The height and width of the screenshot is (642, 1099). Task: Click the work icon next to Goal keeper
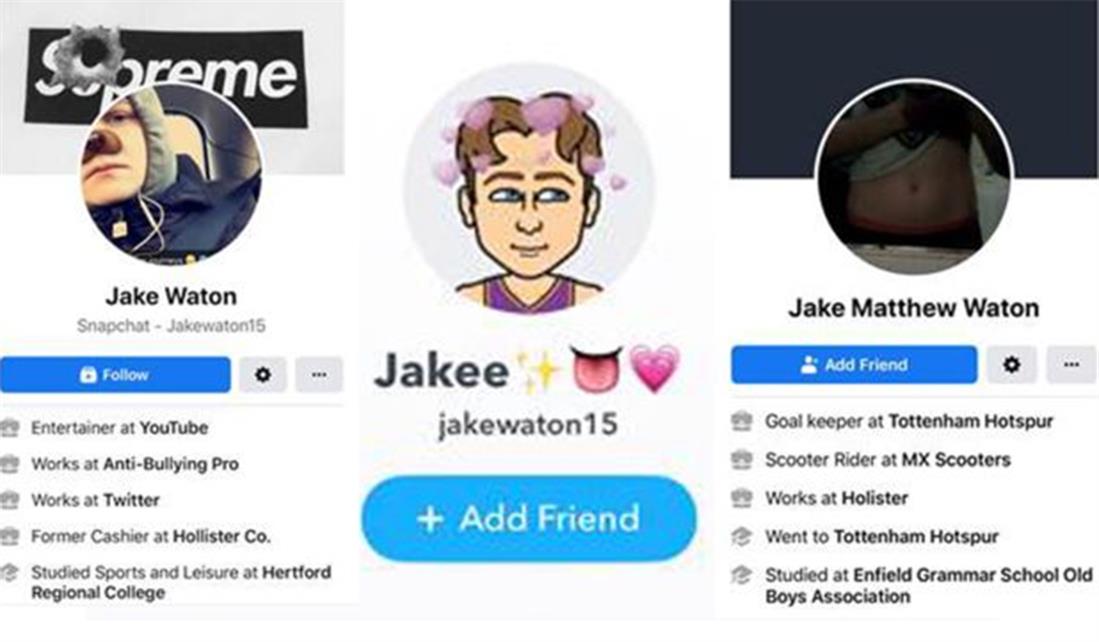click(742, 421)
